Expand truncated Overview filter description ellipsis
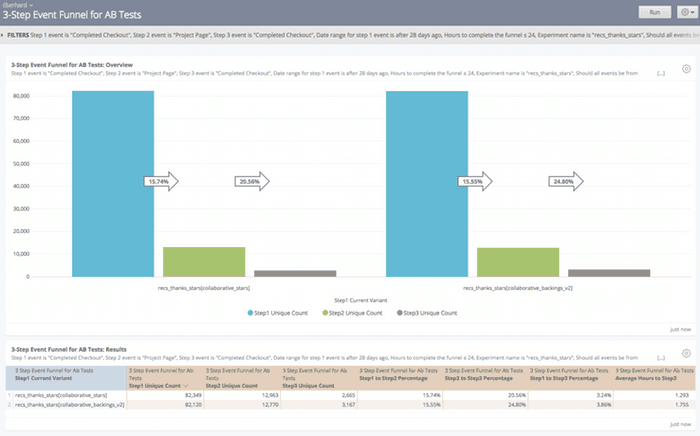Screen dimensions: 700x436 click(x=661, y=73)
